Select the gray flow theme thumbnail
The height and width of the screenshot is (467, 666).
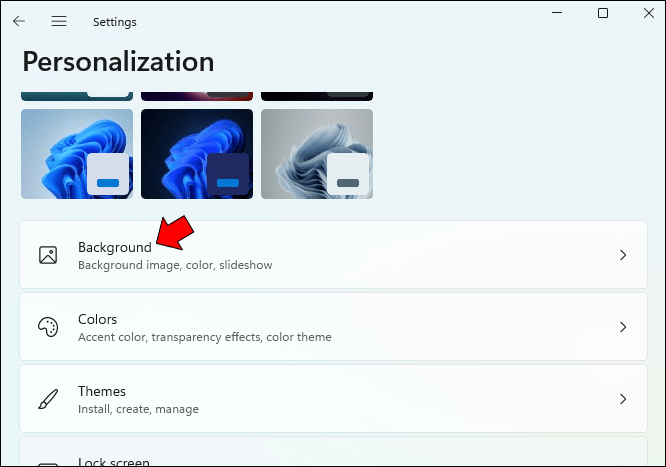[317, 154]
